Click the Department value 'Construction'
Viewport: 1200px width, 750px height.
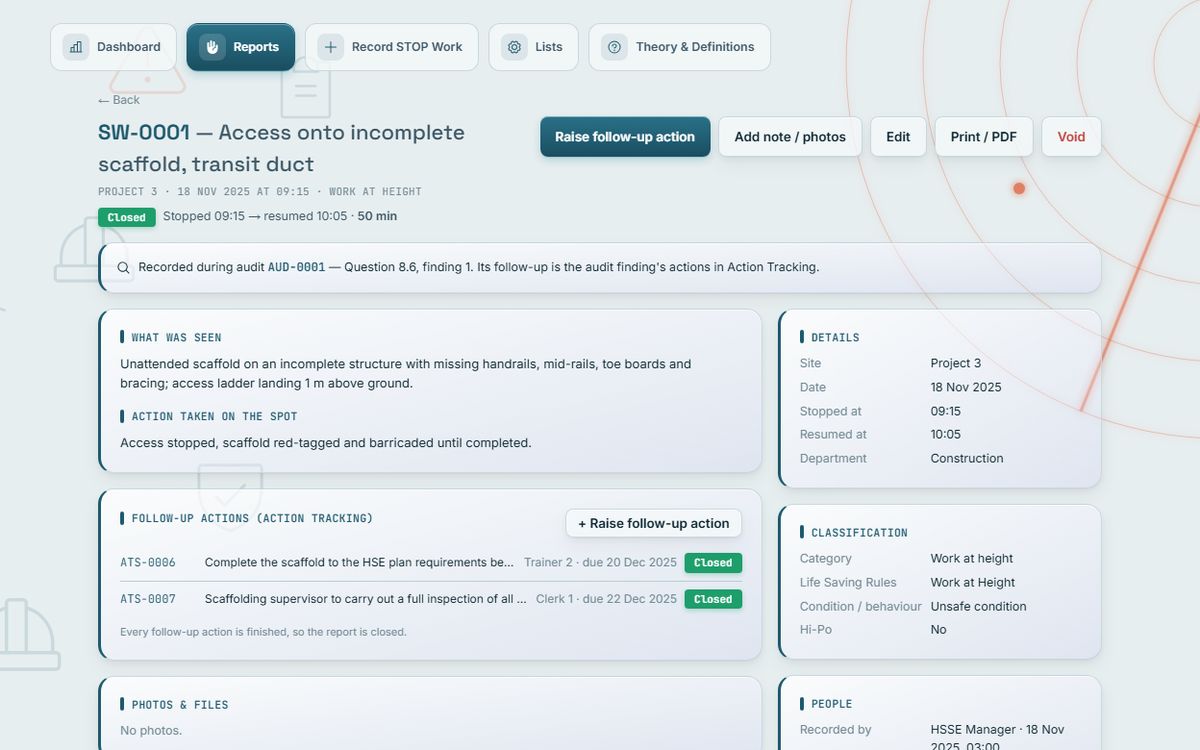point(967,458)
